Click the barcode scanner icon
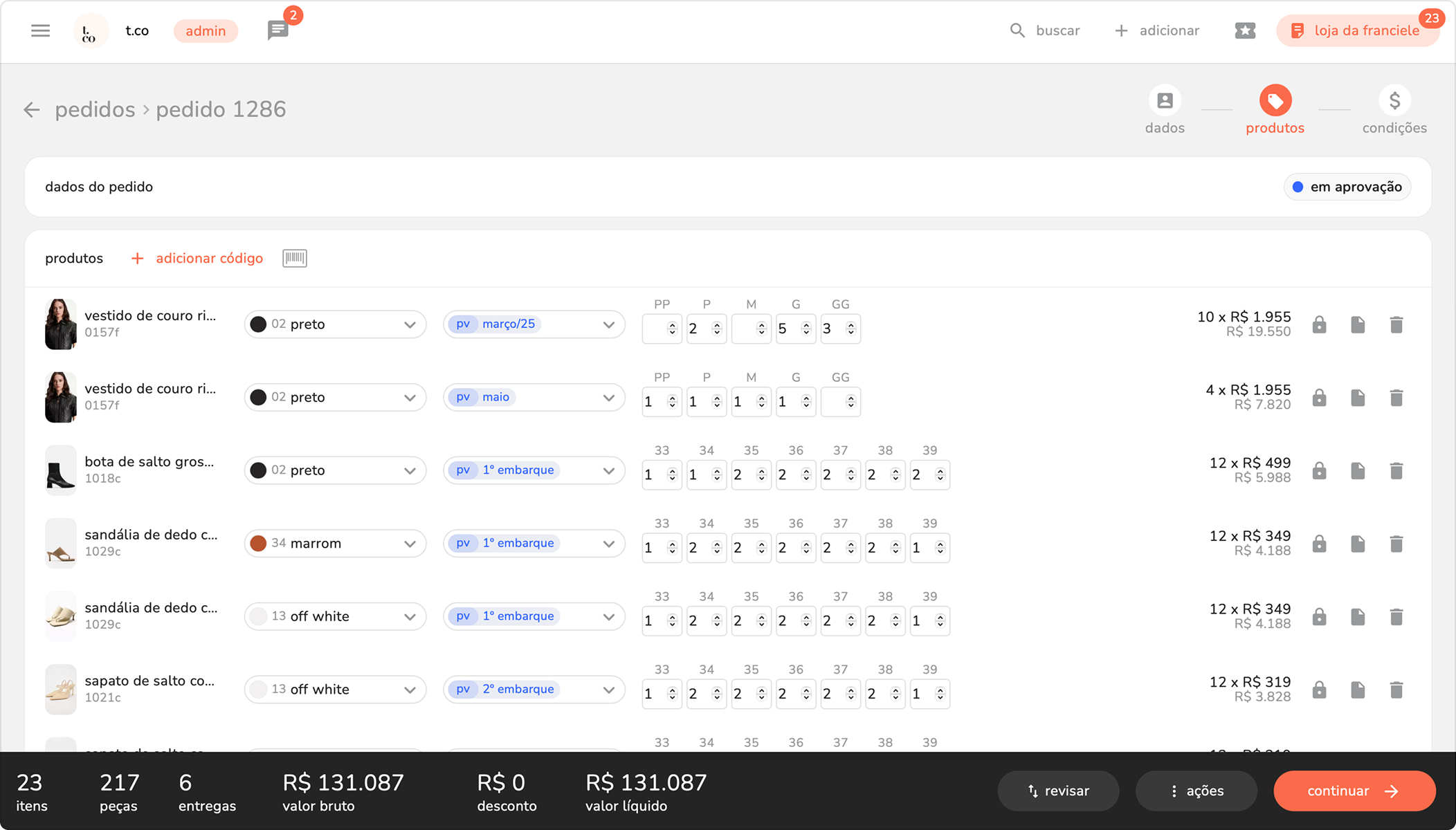The image size is (1456, 830). [294, 258]
